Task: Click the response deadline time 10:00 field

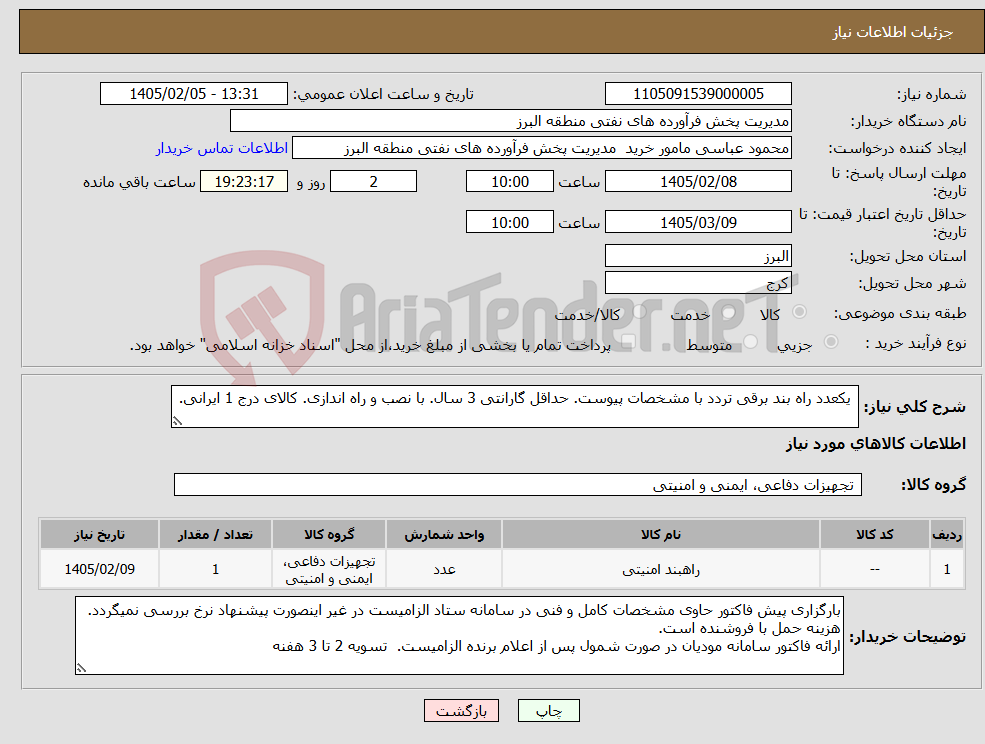Action: click(509, 182)
